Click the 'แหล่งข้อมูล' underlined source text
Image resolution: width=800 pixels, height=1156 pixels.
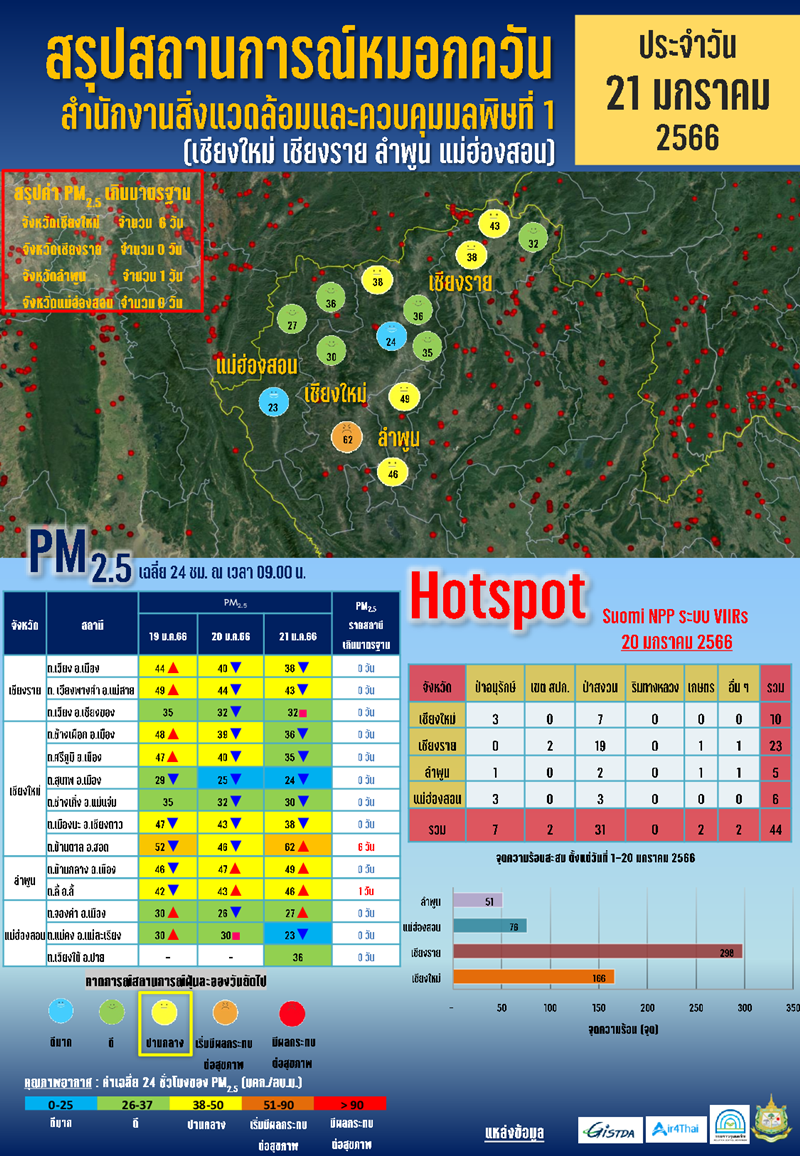pos(514,1133)
